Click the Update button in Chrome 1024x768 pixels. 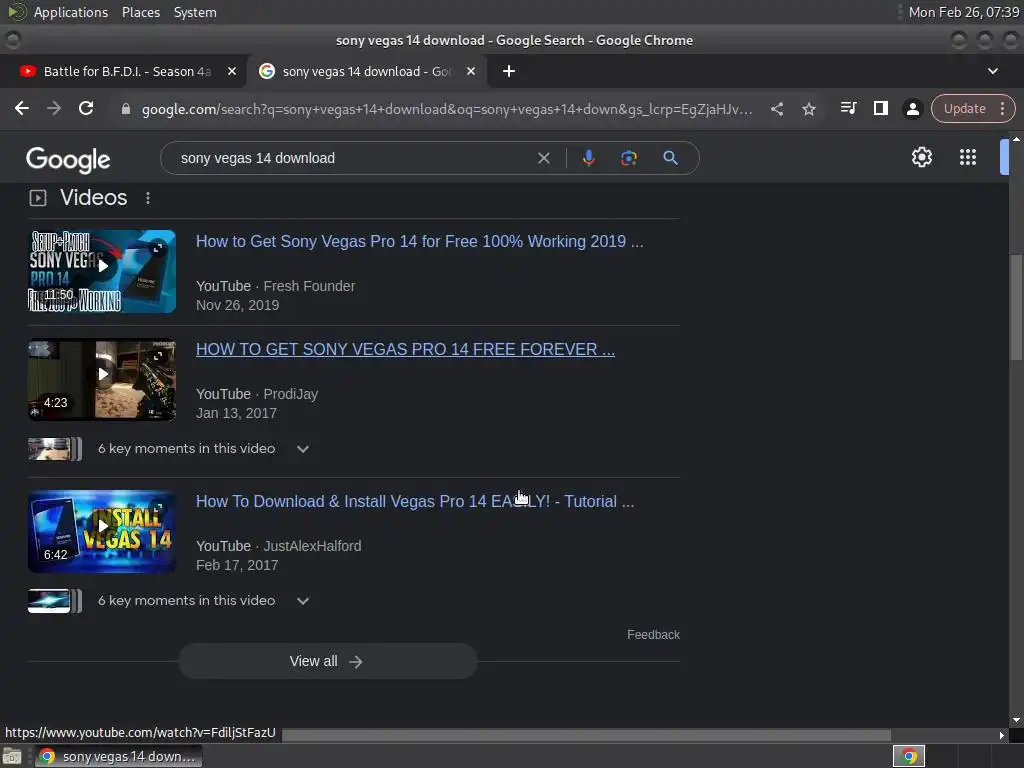click(x=964, y=108)
